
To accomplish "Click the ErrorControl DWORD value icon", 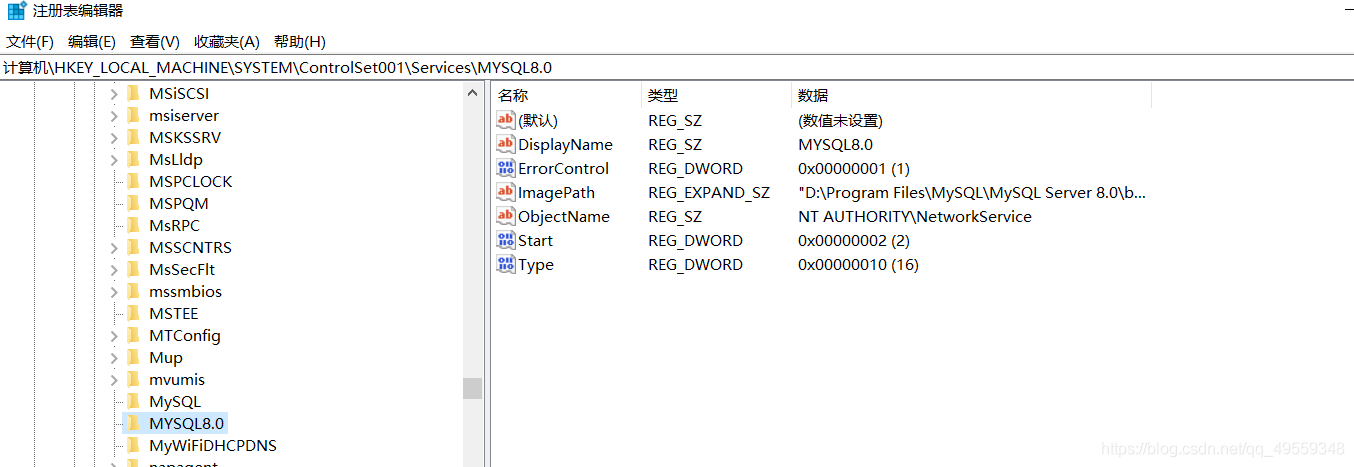I will click(506, 168).
